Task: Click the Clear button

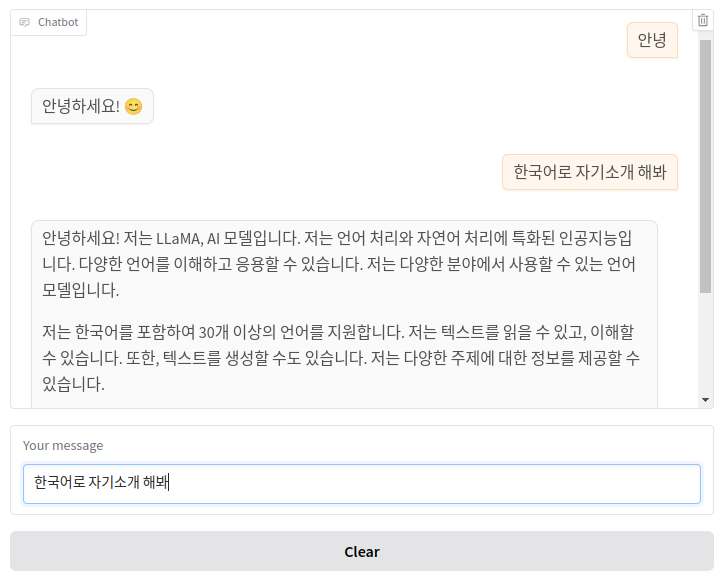Action: pos(362,551)
